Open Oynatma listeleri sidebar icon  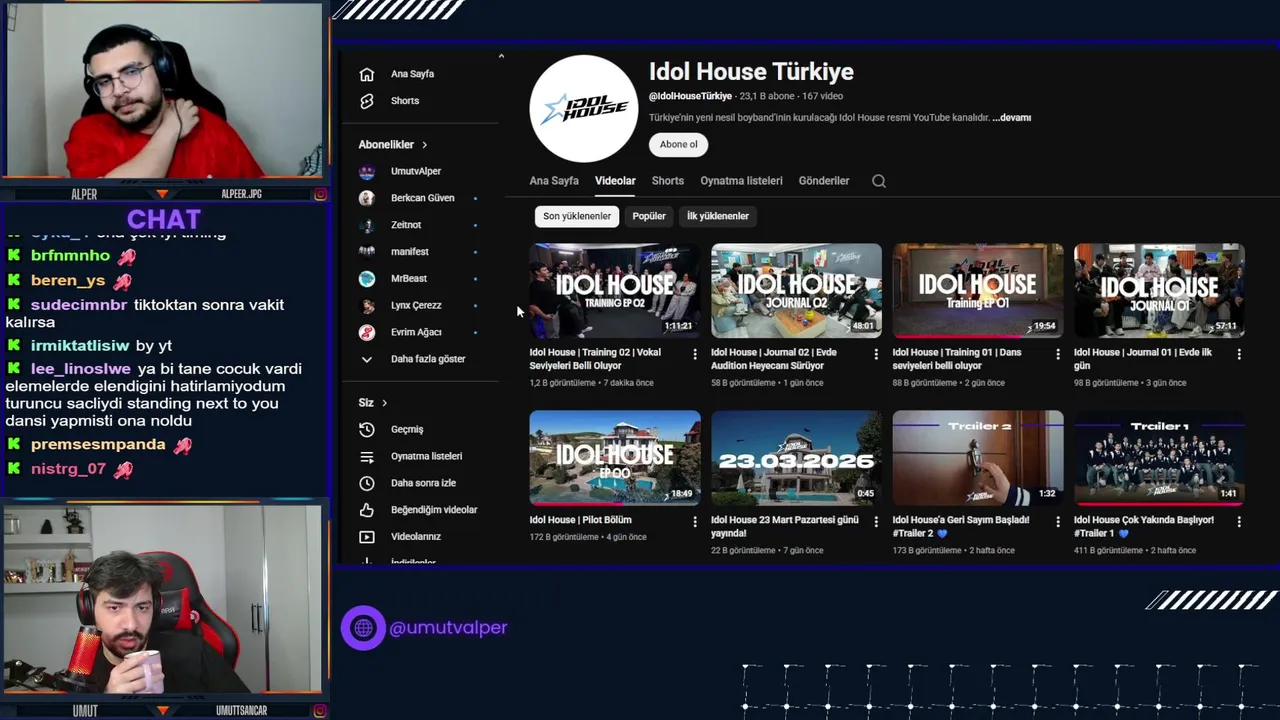tap(367, 456)
